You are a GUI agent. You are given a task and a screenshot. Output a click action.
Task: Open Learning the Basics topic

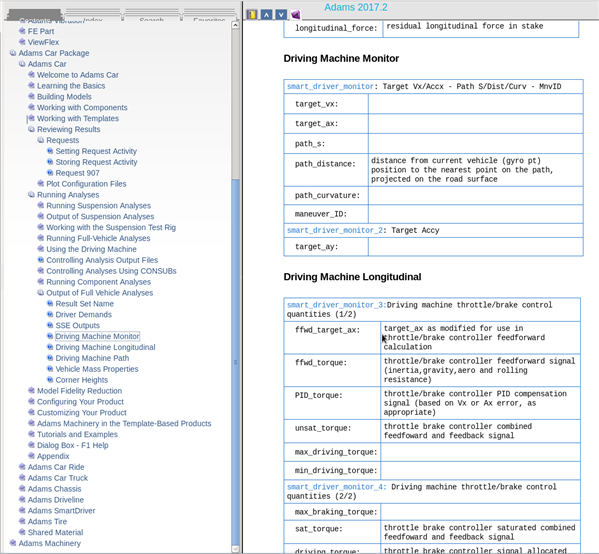[71, 86]
